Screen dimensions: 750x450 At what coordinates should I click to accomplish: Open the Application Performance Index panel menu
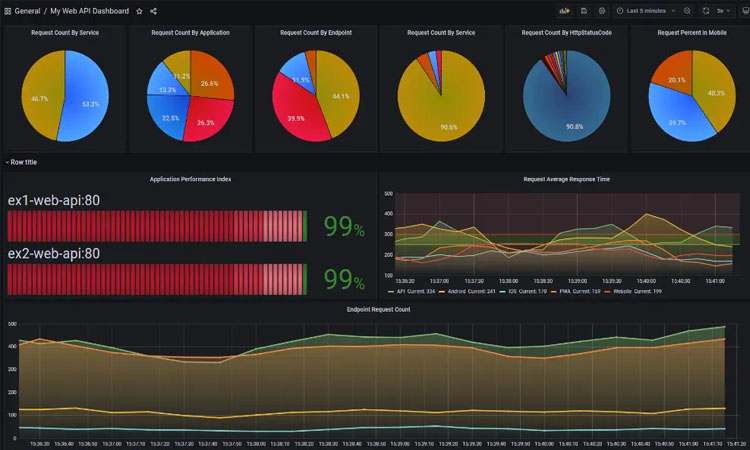coord(190,179)
